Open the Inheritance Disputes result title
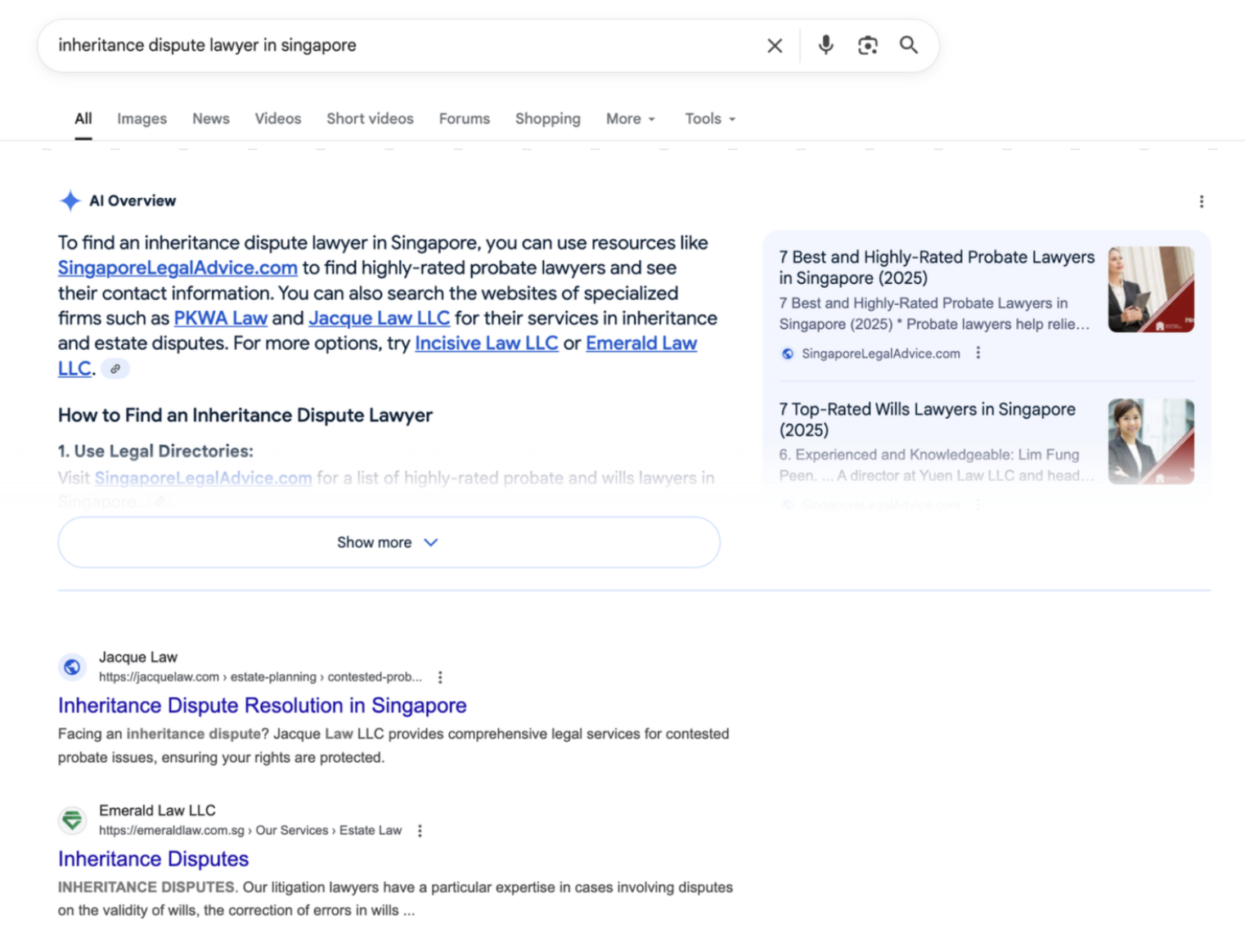Screen dimensions: 1245x952 click(x=153, y=859)
